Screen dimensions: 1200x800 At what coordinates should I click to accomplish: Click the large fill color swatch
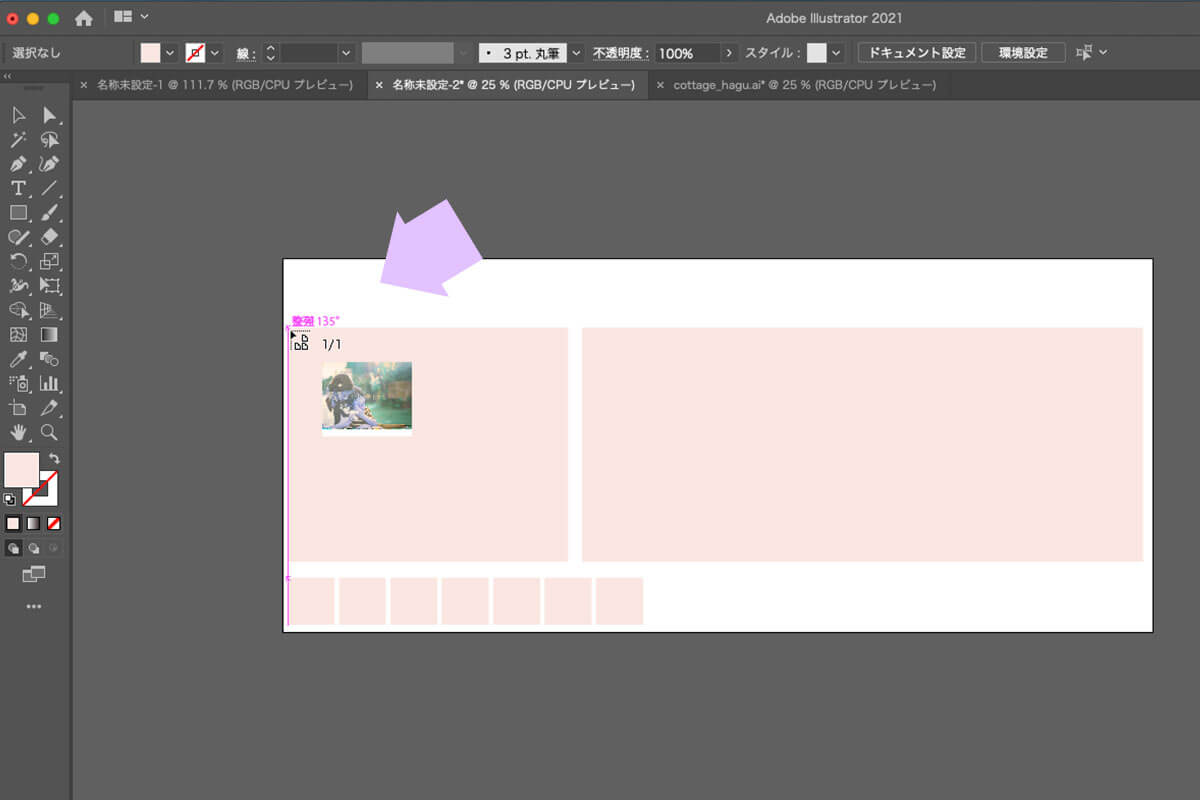click(x=22, y=470)
